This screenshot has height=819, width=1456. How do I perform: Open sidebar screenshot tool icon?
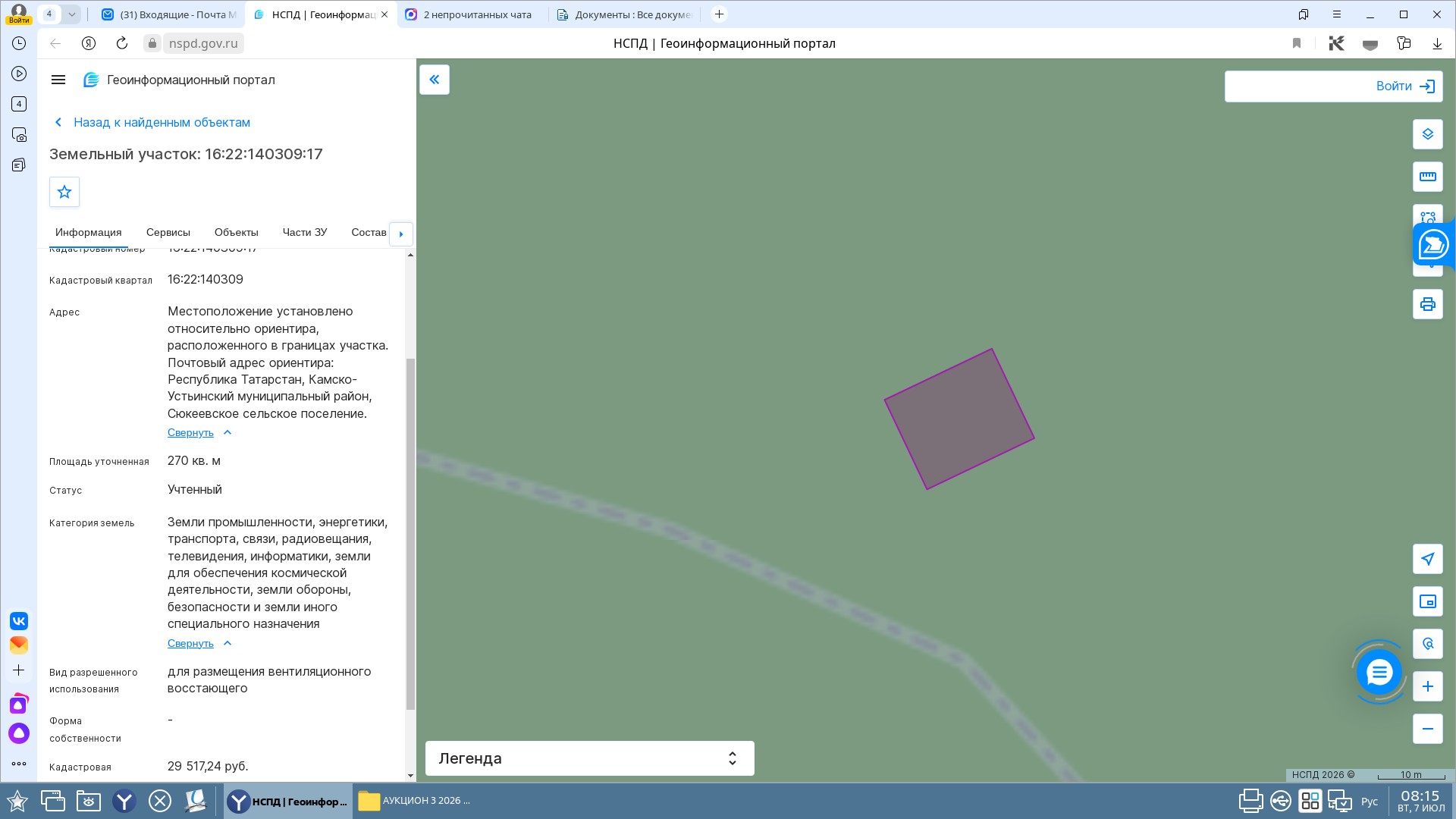click(x=19, y=134)
